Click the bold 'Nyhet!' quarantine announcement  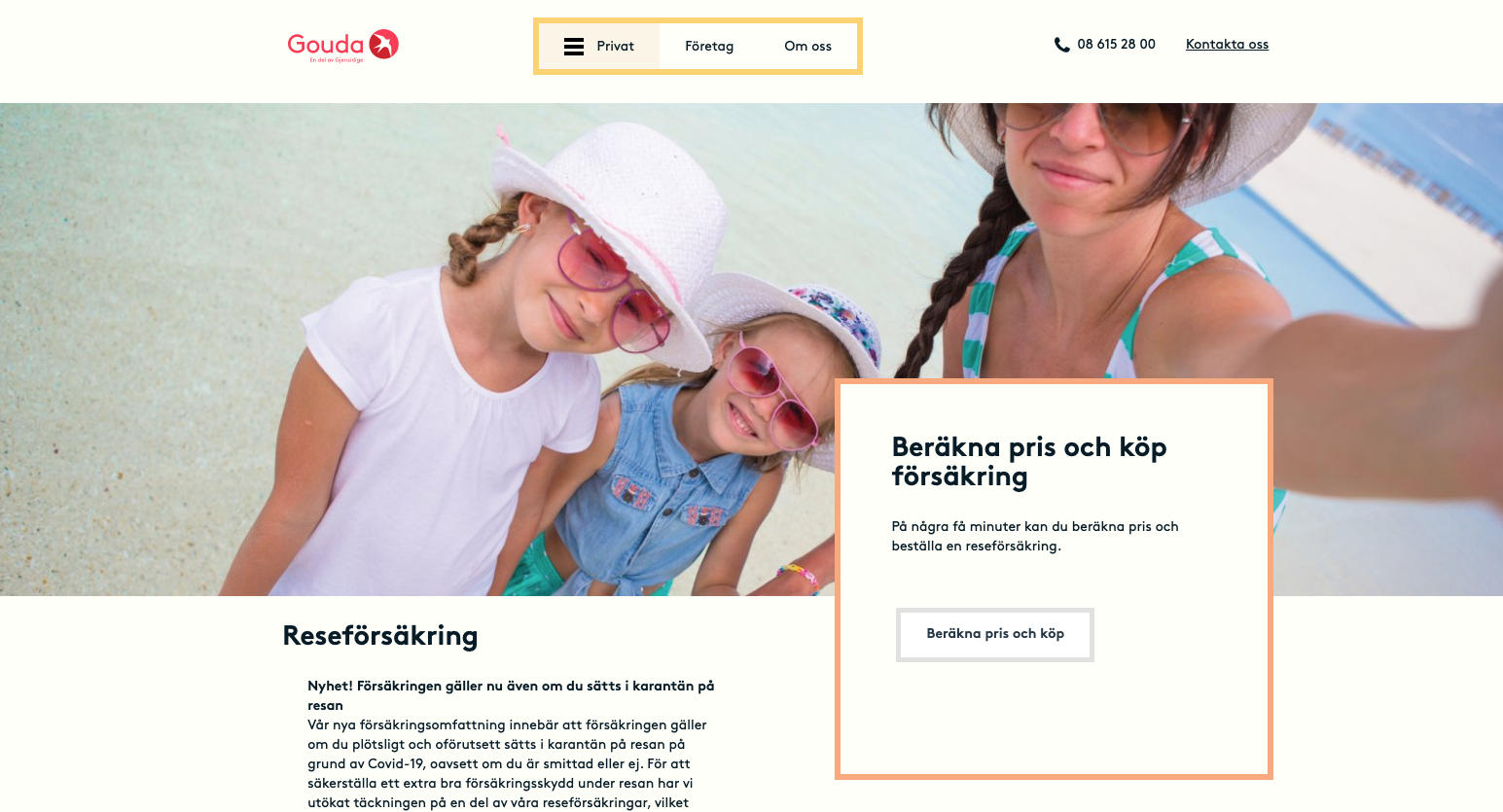click(511, 696)
